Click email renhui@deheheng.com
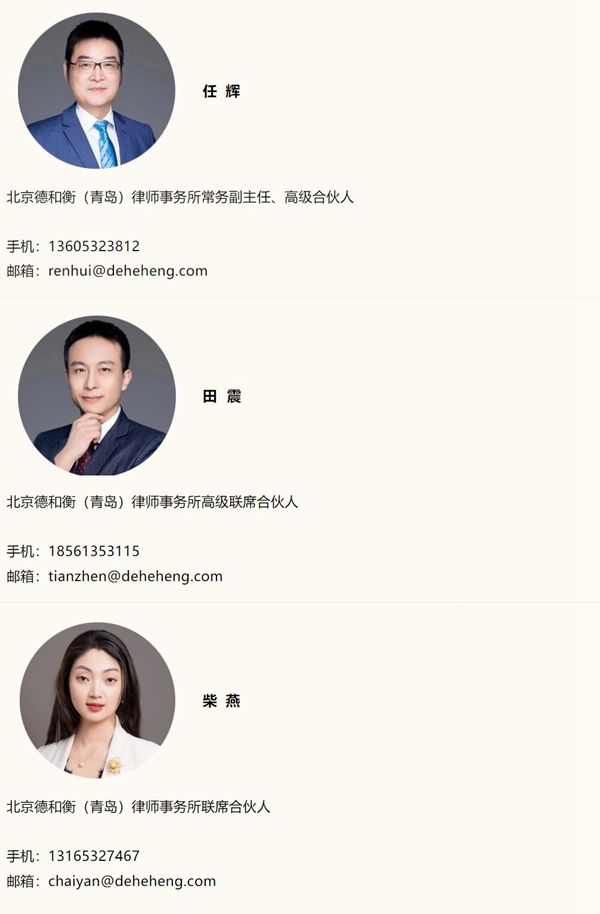The width and height of the screenshot is (600, 914). 128,271
